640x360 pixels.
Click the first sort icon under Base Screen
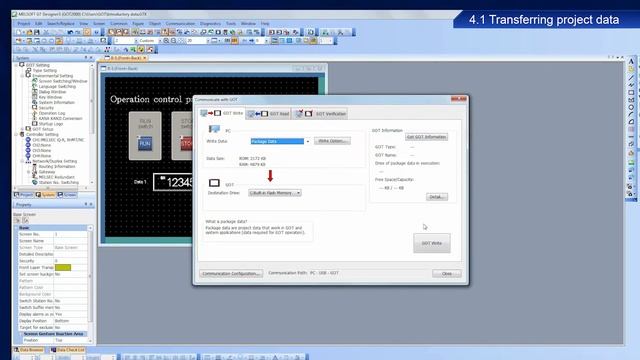point(18,220)
